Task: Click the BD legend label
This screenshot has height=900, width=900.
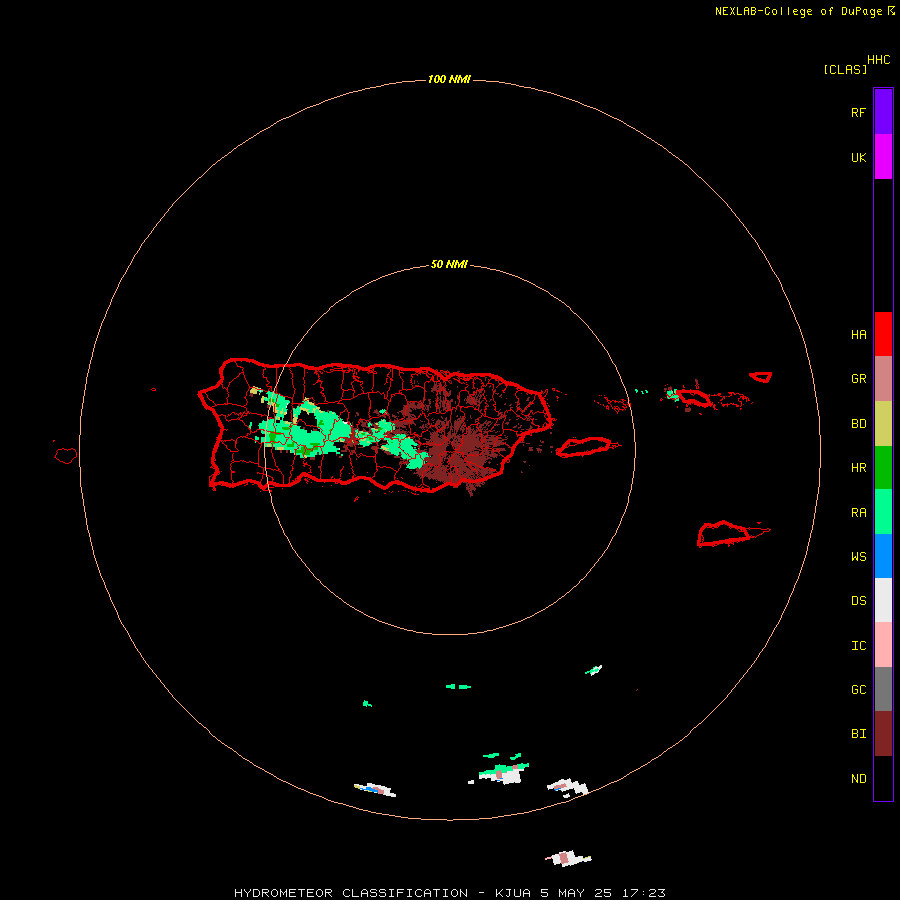Action: [858, 424]
